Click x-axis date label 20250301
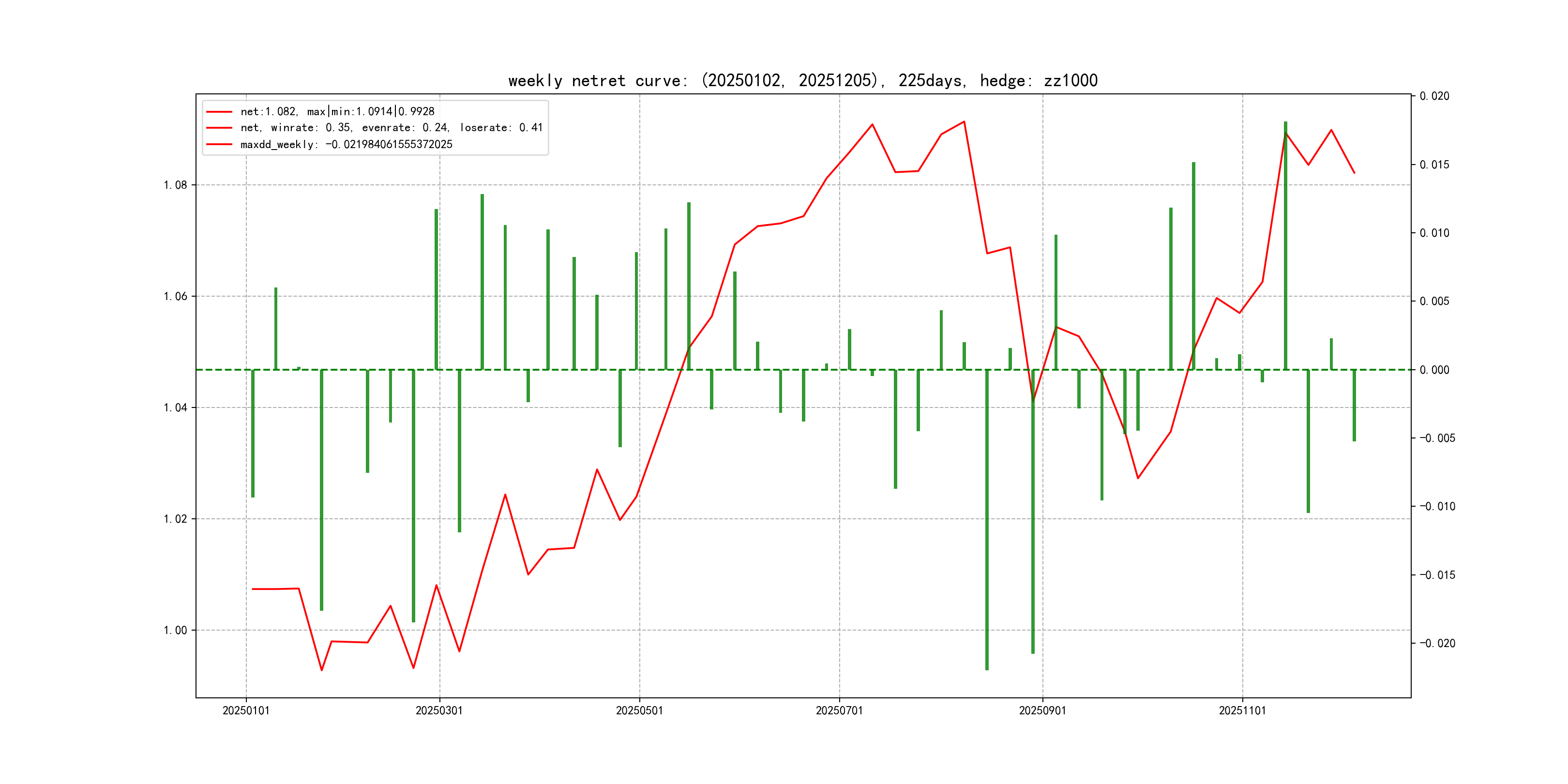The width and height of the screenshot is (1568, 784). 439,710
